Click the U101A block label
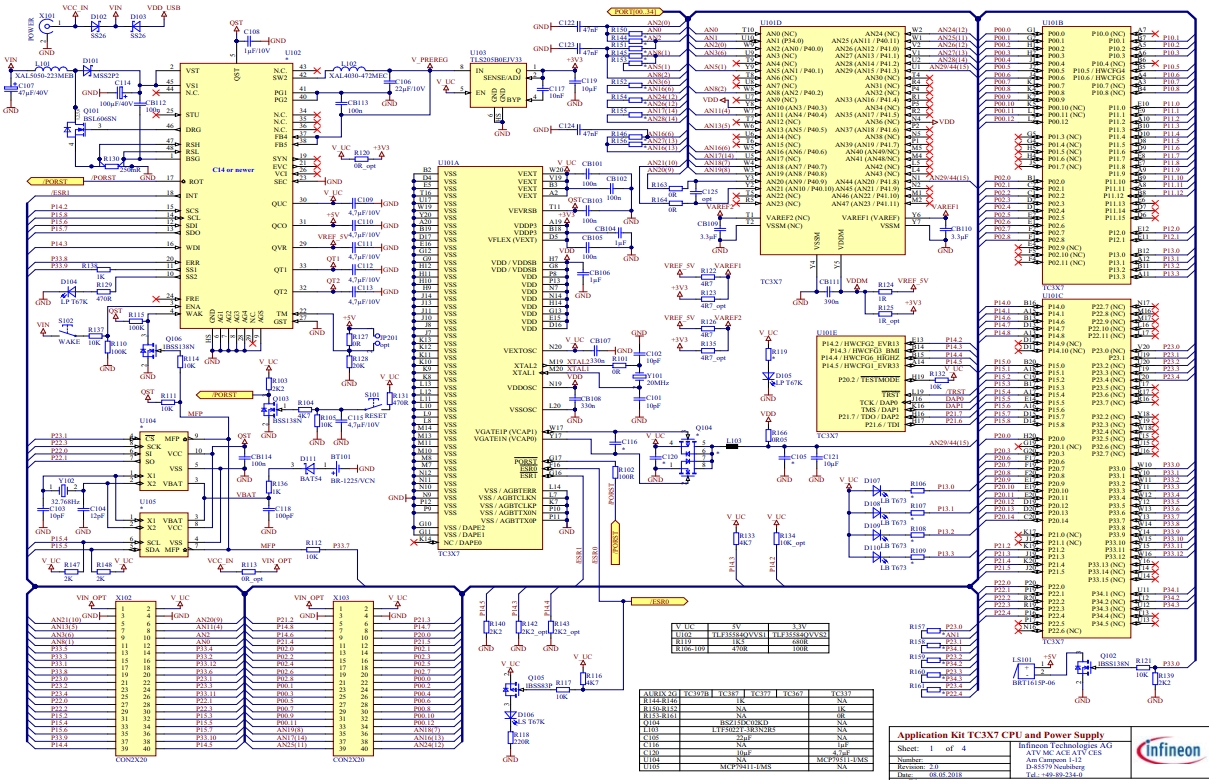Screen dimensions: 1209x780 [448, 162]
